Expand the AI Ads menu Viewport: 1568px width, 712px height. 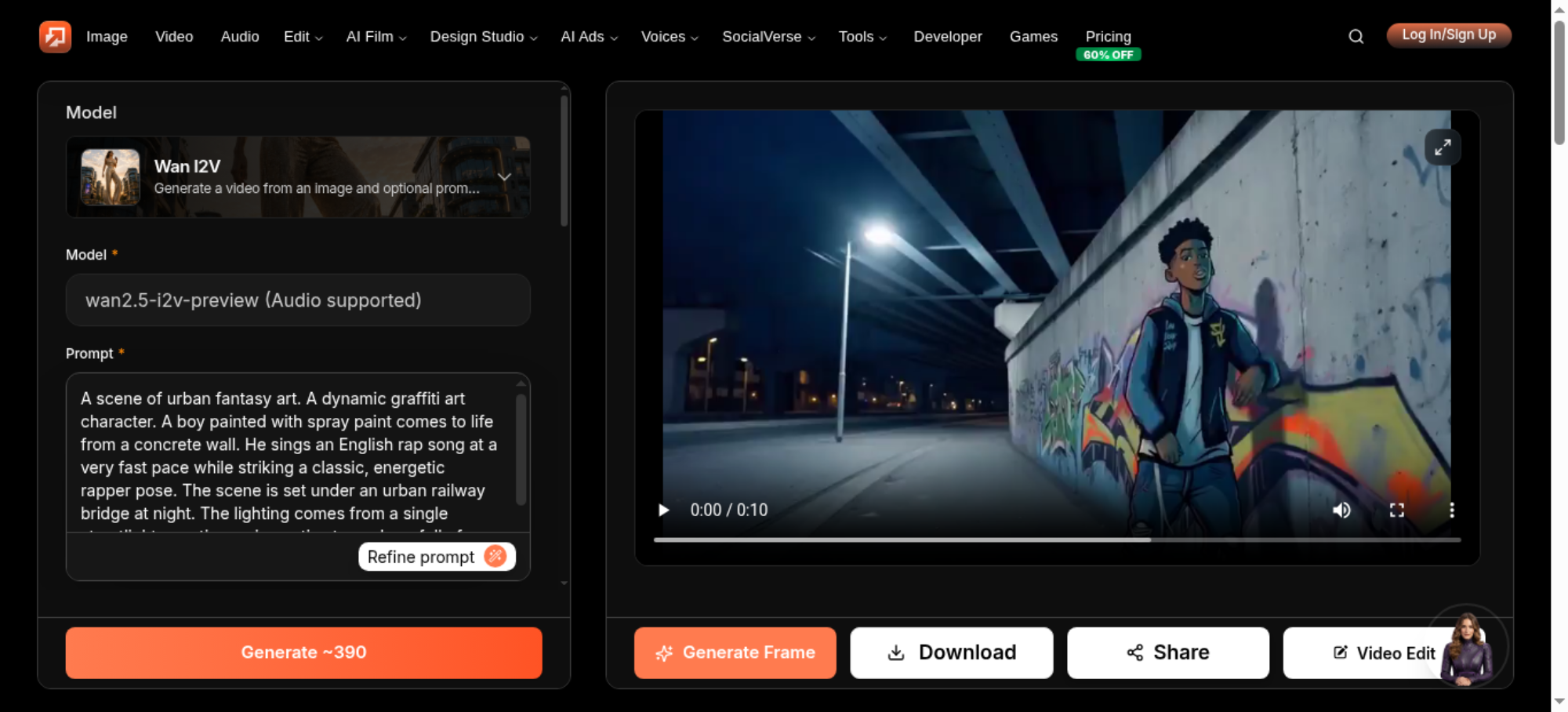pyautogui.click(x=589, y=37)
